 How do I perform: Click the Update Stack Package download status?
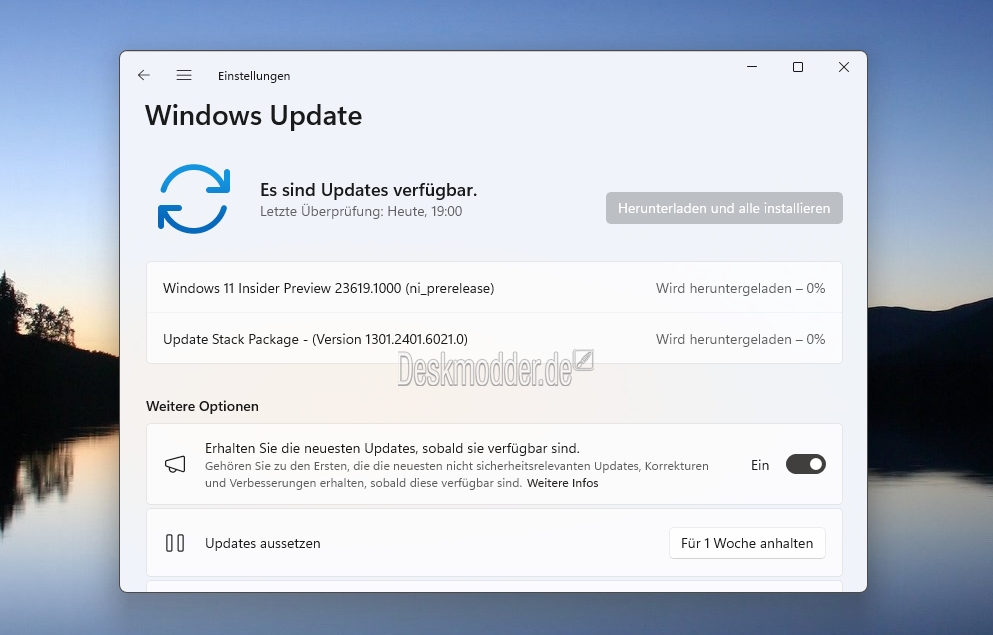[740, 339]
